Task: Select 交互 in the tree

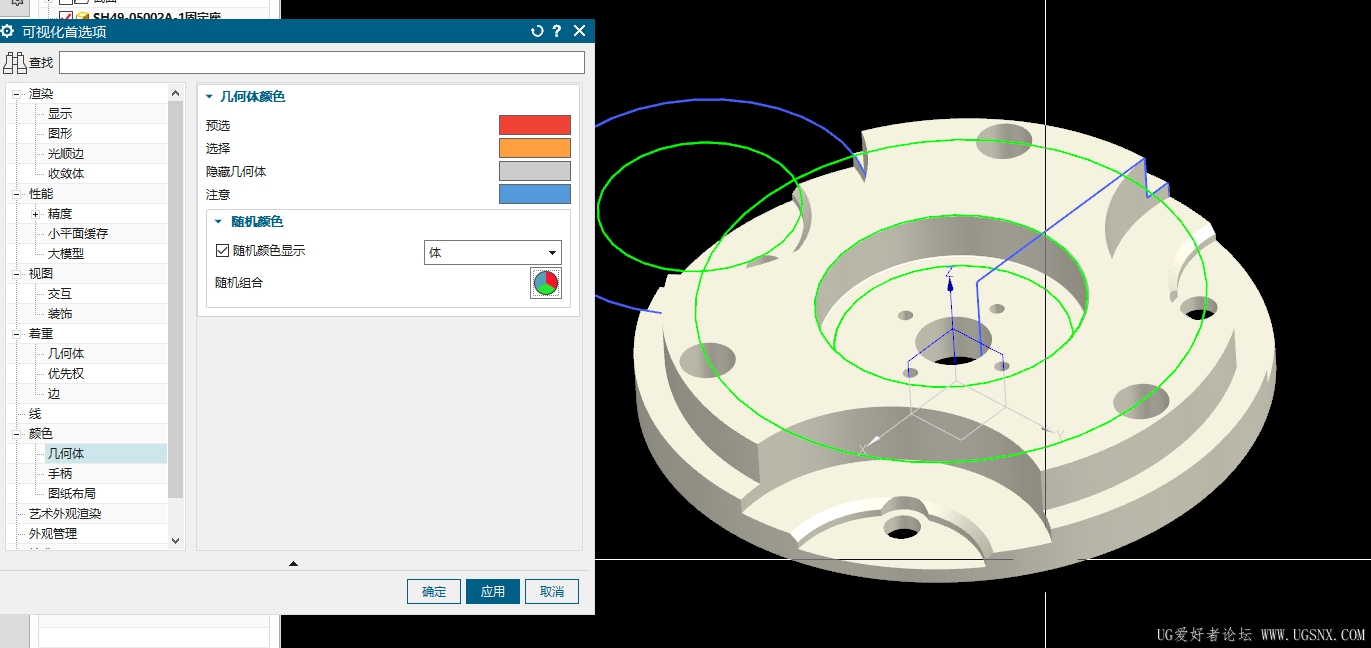Action: pyautogui.click(x=60, y=294)
